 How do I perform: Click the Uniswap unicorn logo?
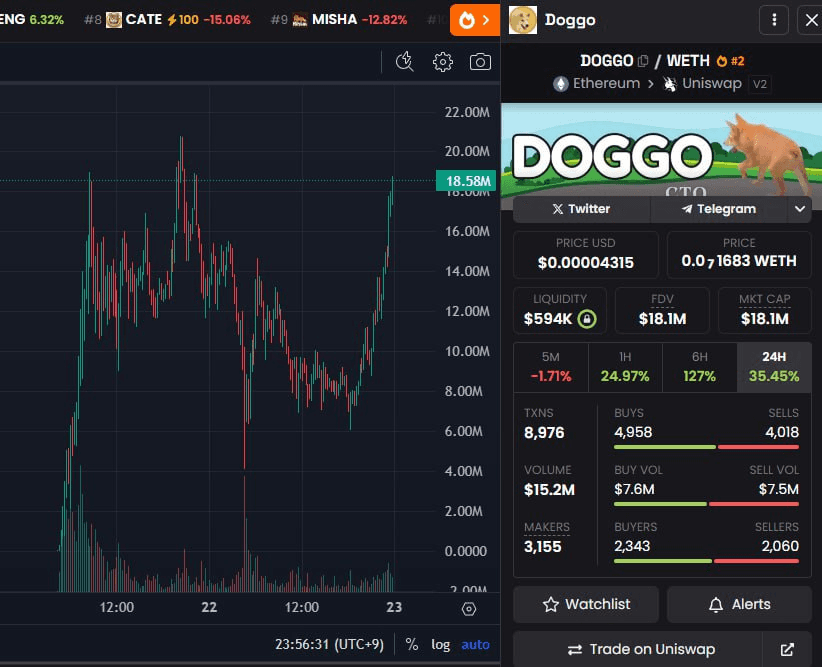tap(669, 84)
